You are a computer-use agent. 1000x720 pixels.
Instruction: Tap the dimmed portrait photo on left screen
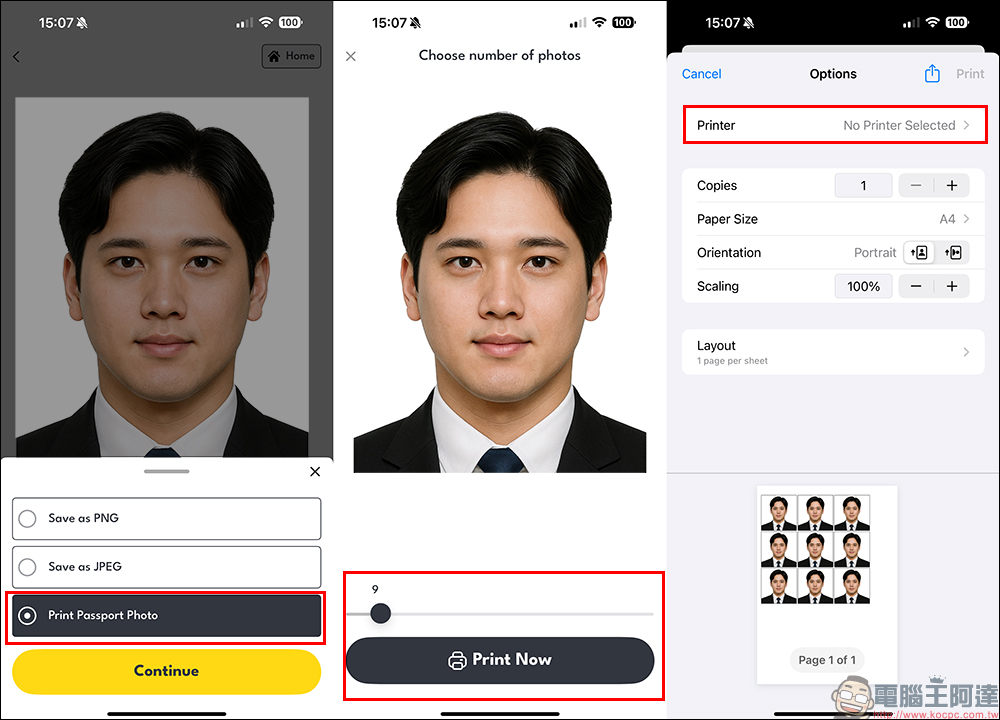tap(162, 277)
